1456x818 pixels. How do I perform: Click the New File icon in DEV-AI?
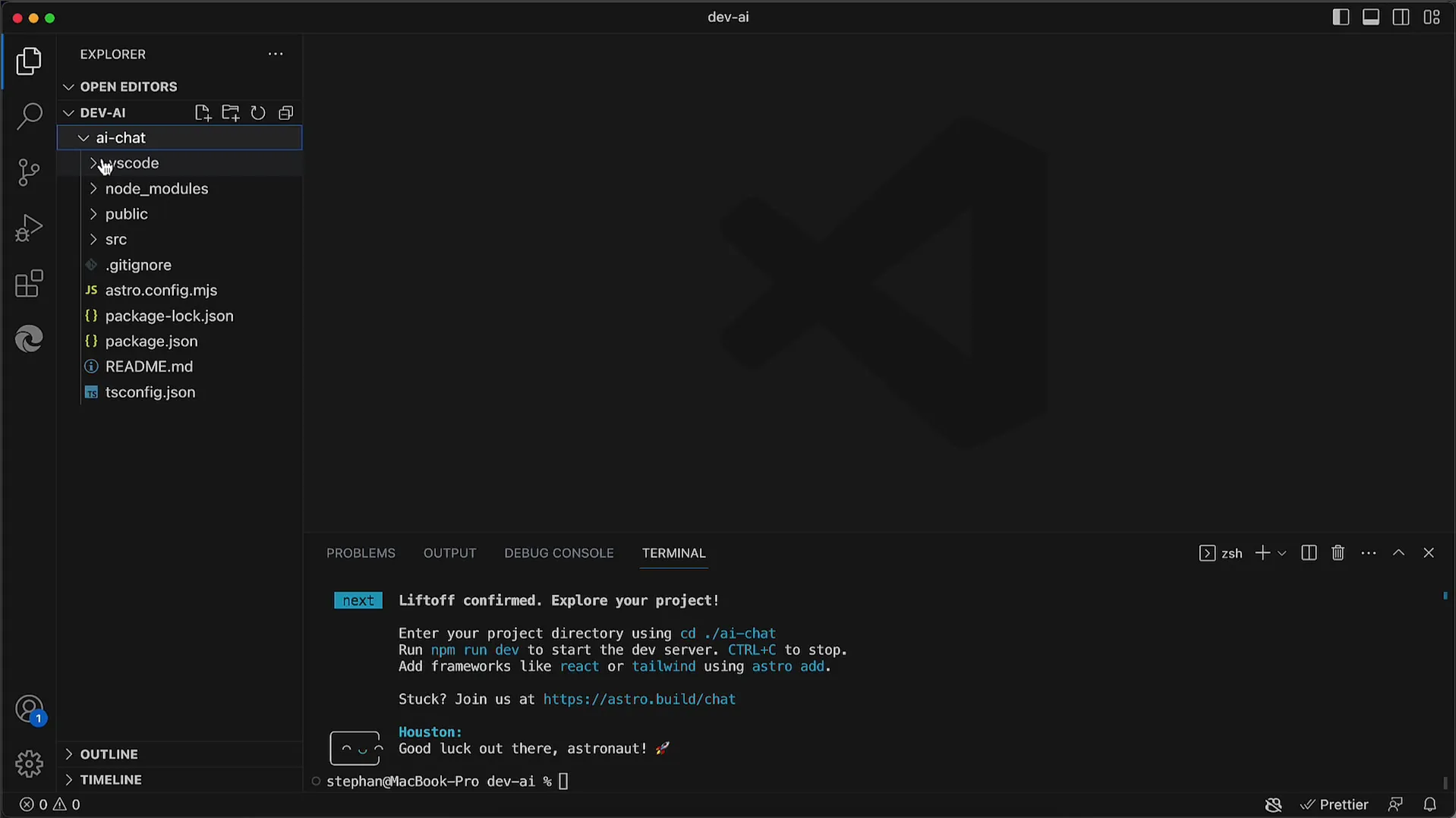pyautogui.click(x=202, y=113)
